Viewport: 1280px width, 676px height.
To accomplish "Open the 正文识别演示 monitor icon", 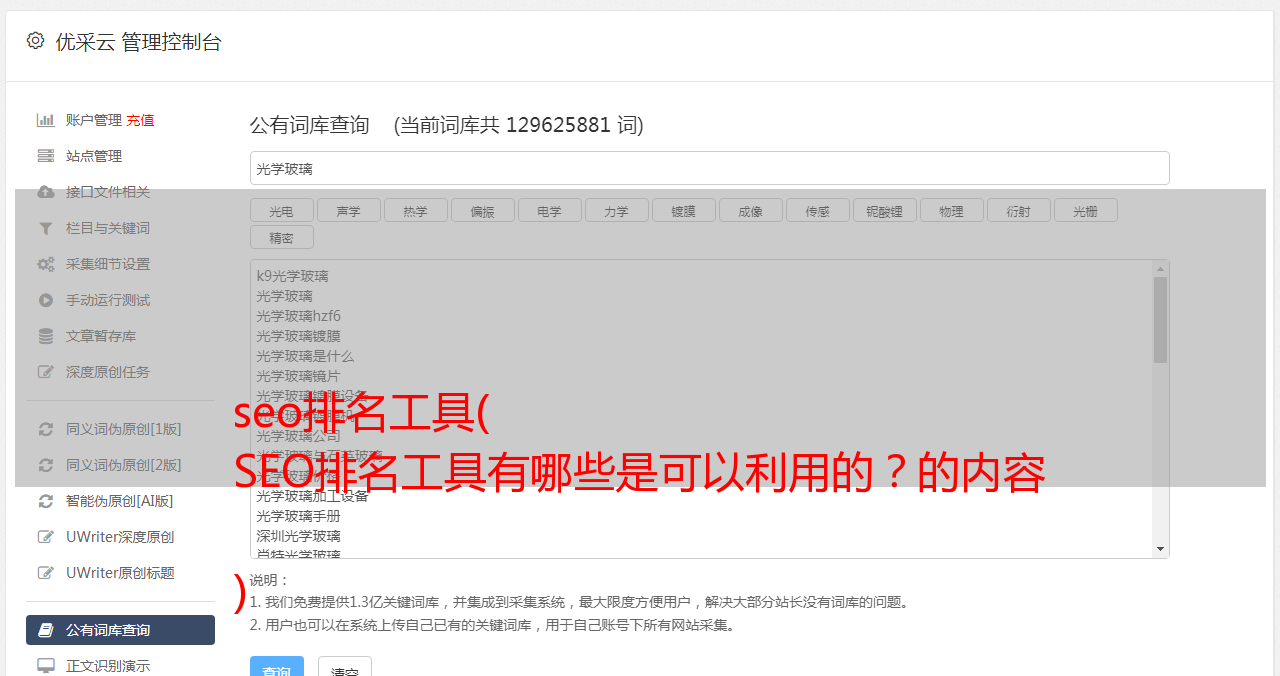I will click(46, 665).
